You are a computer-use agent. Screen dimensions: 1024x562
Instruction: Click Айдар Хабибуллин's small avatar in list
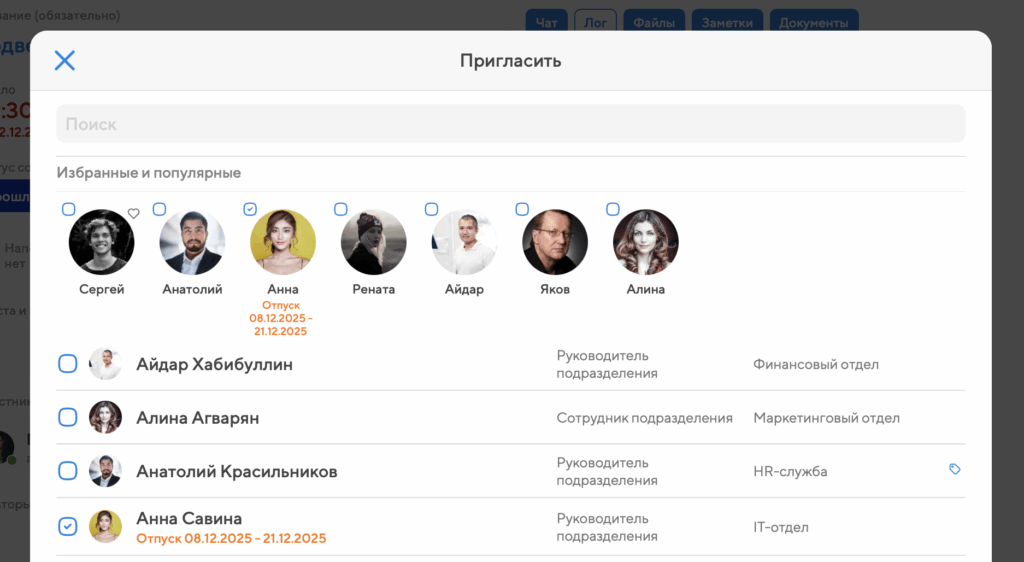tap(105, 364)
